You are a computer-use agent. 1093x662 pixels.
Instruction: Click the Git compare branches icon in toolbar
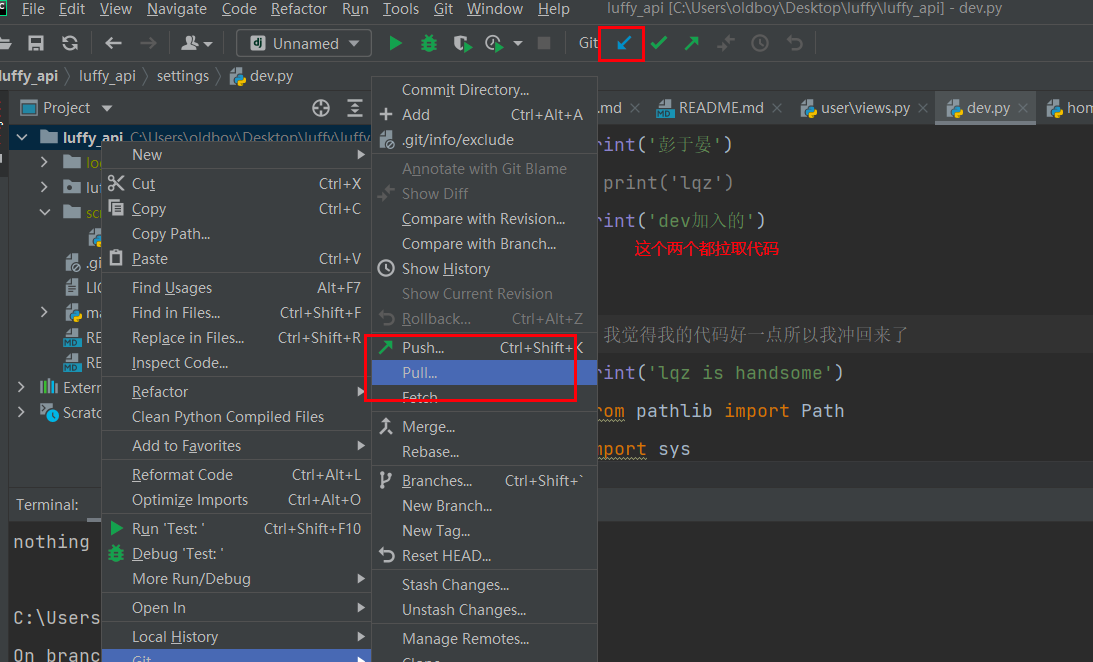(x=726, y=43)
